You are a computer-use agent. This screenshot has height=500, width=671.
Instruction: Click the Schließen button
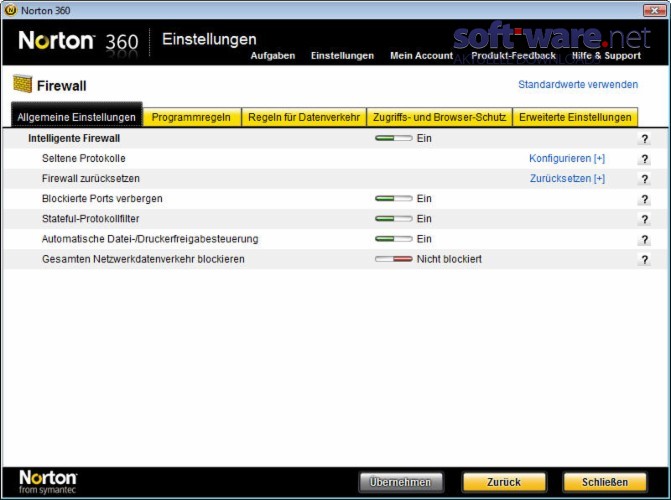(x=605, y=482)
